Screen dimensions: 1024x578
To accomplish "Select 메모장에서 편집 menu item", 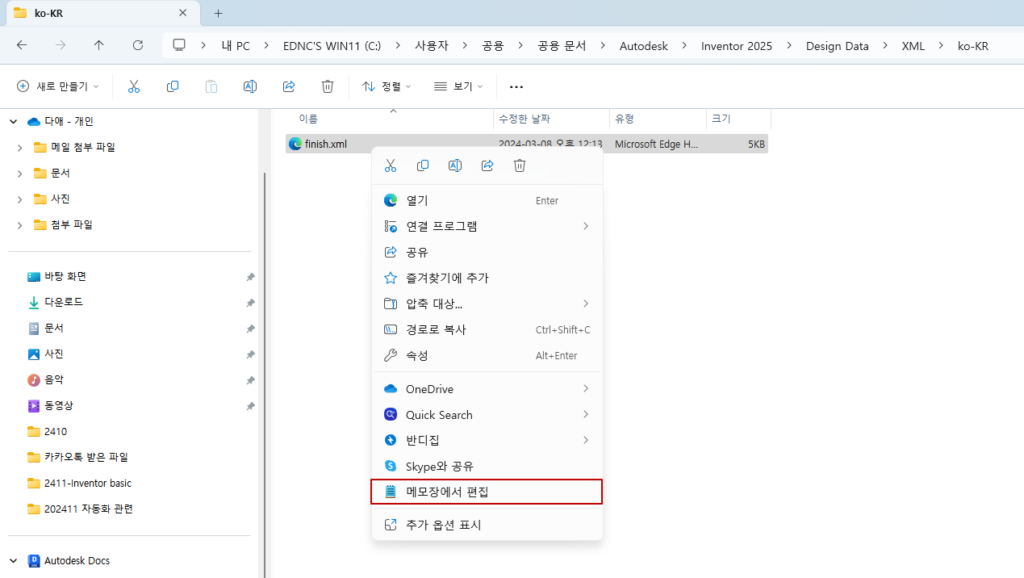I will click(487, 492).
